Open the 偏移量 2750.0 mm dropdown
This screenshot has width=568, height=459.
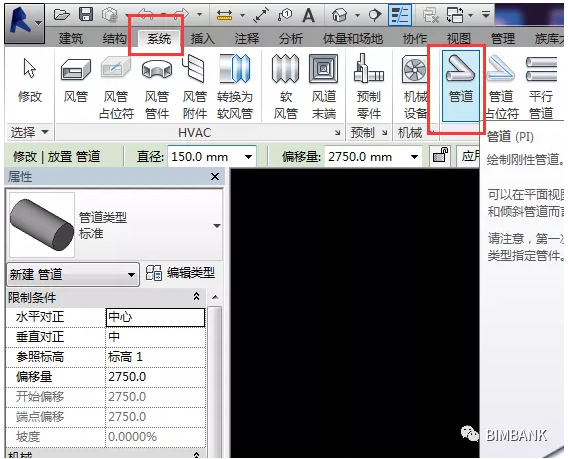tap(414, 157)
